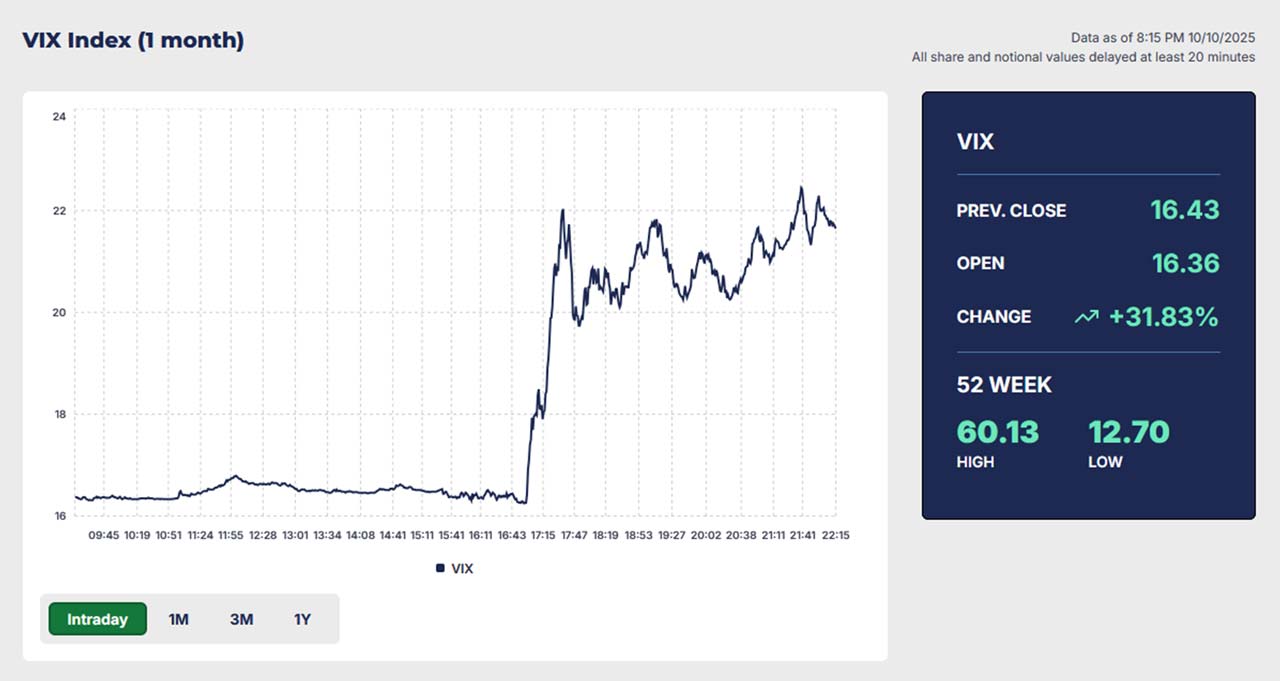Click the 09:45 time axis label
The width and height of the screenshot is (1280, 681).
point(104,535)
